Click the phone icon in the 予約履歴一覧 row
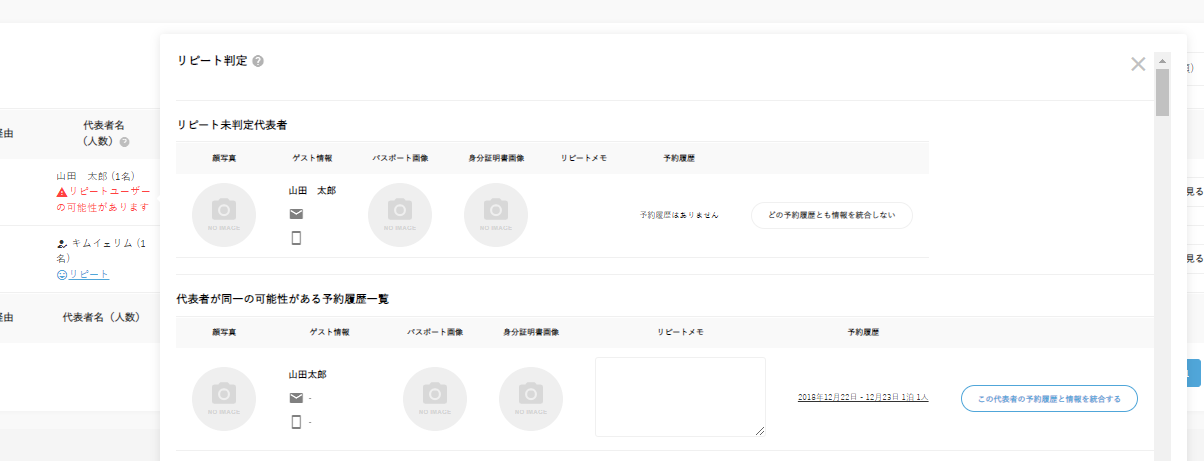Screen dimensions: 1204x461 click(296, 422)
